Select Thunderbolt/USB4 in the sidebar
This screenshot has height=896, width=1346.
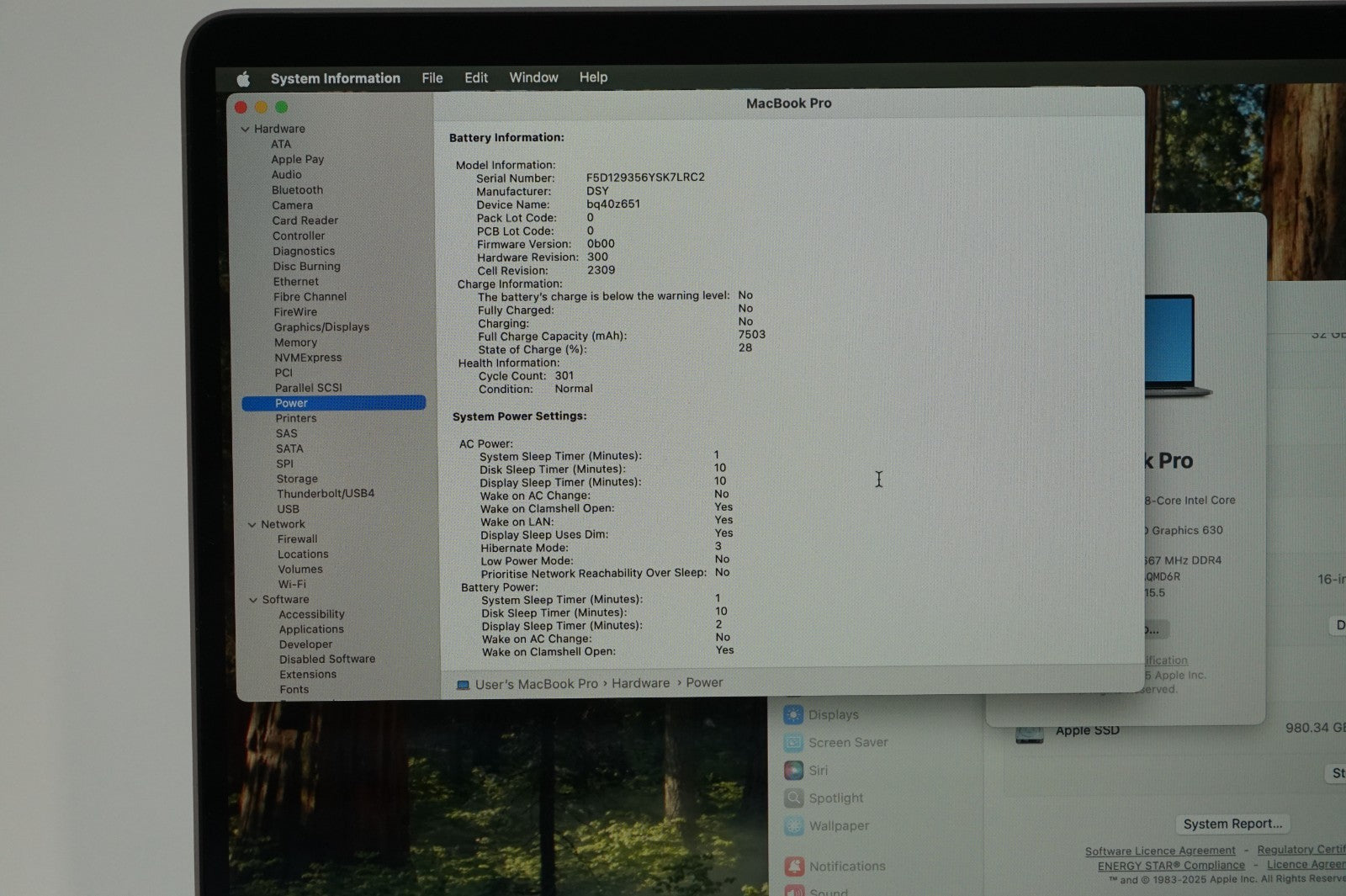[326, 494]
